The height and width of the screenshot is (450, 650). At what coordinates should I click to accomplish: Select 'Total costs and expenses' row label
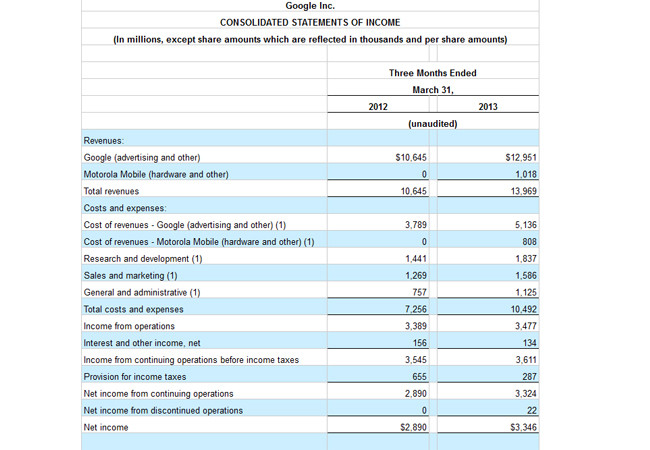point(133,310)
